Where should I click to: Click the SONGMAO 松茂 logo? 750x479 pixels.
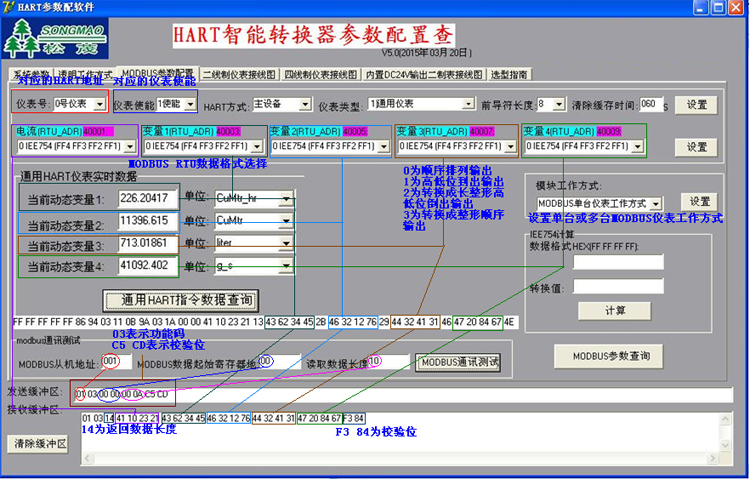click(x=55, y=38)
